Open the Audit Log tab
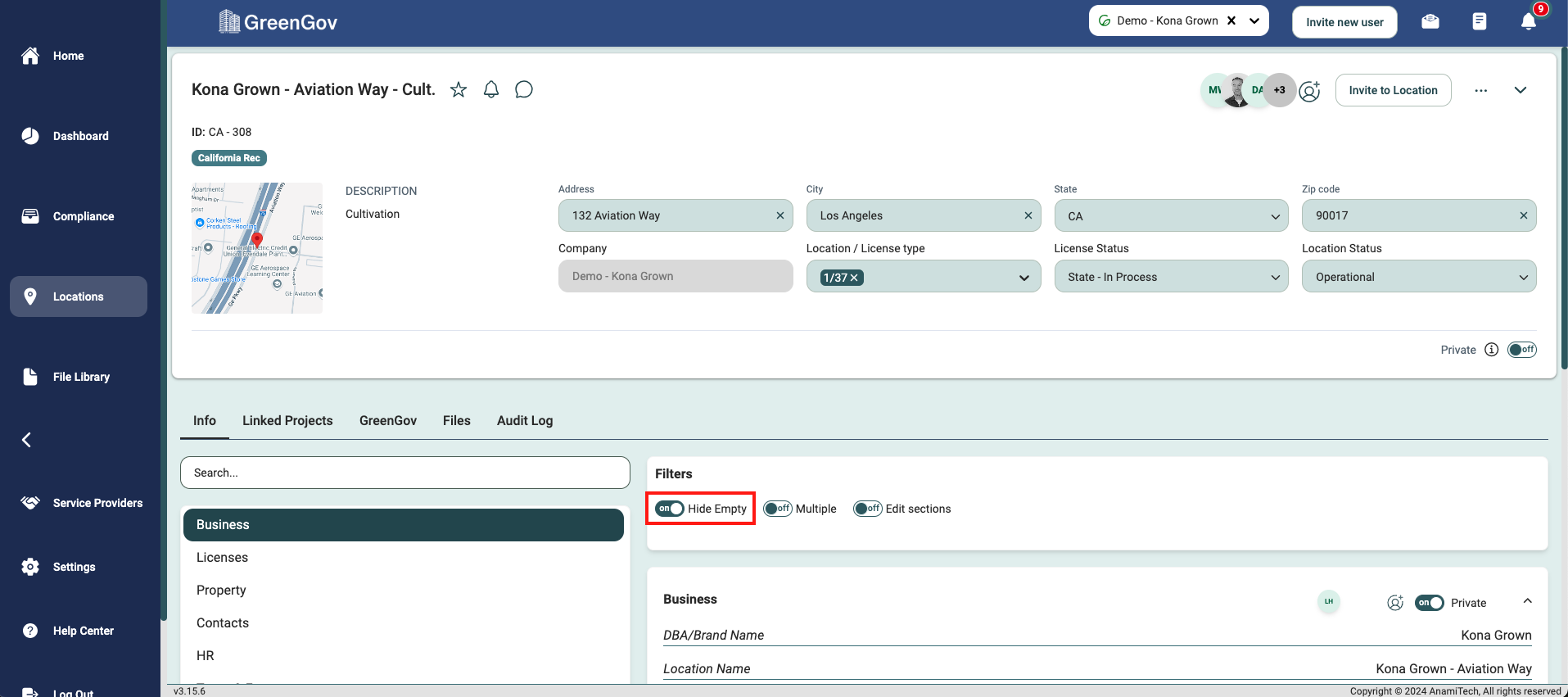Viewport: 1568px width, 697px height. pos(525,420)
